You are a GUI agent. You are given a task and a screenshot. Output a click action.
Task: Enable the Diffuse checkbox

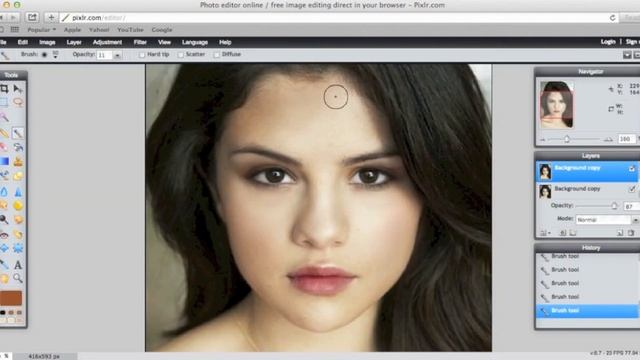point(216,54)
